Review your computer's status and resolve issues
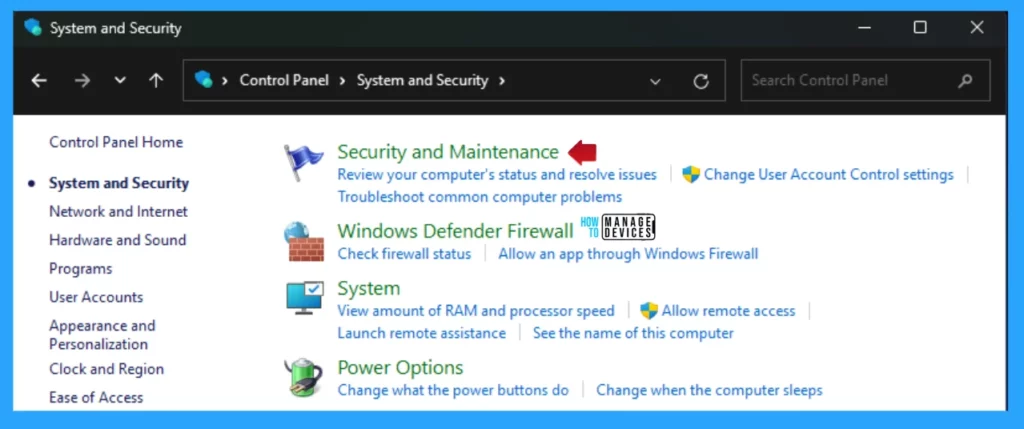1024x429 pixels. tap(497, 175)
